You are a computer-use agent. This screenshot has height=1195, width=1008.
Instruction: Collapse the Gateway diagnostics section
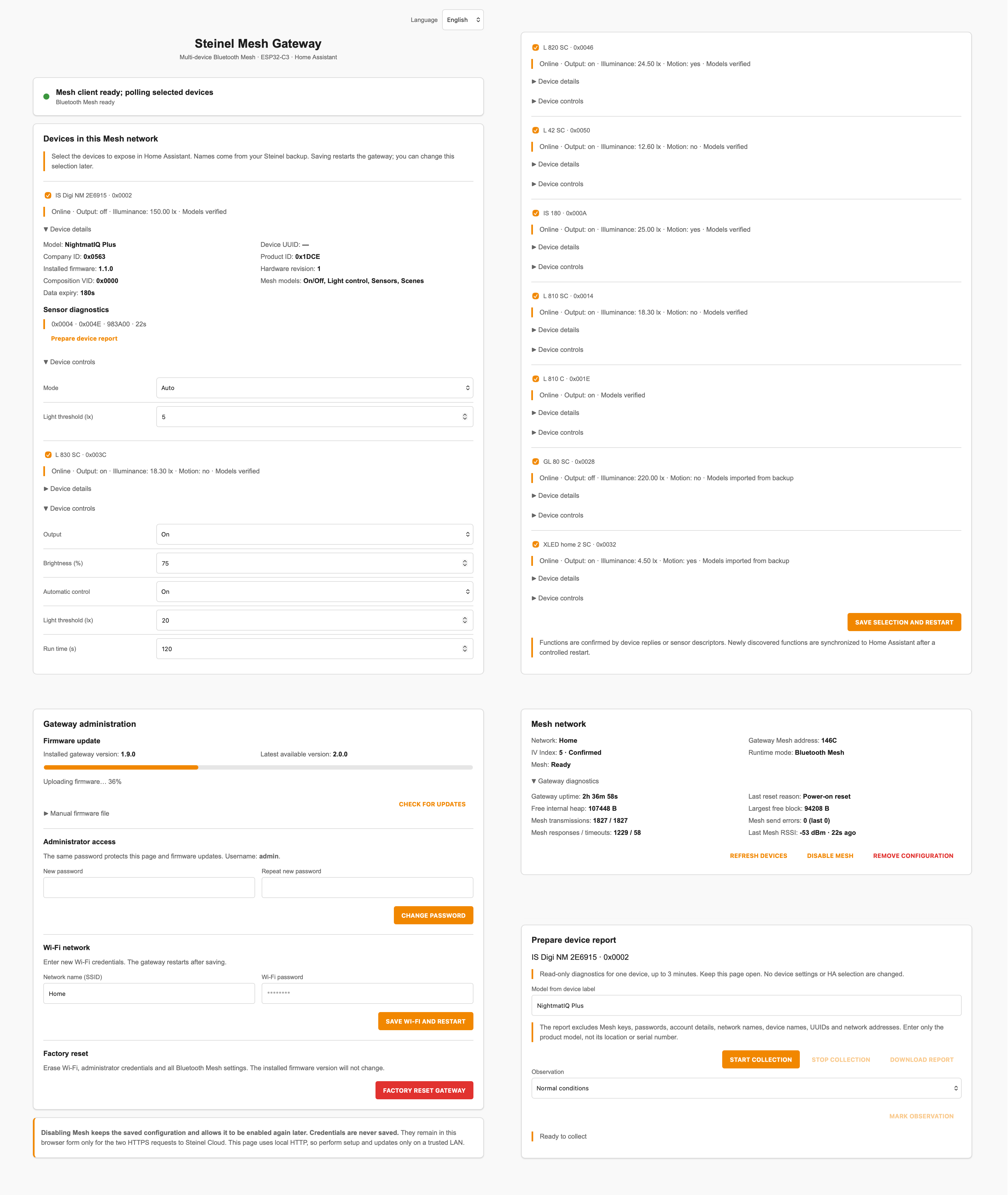(x=565, y=781)
